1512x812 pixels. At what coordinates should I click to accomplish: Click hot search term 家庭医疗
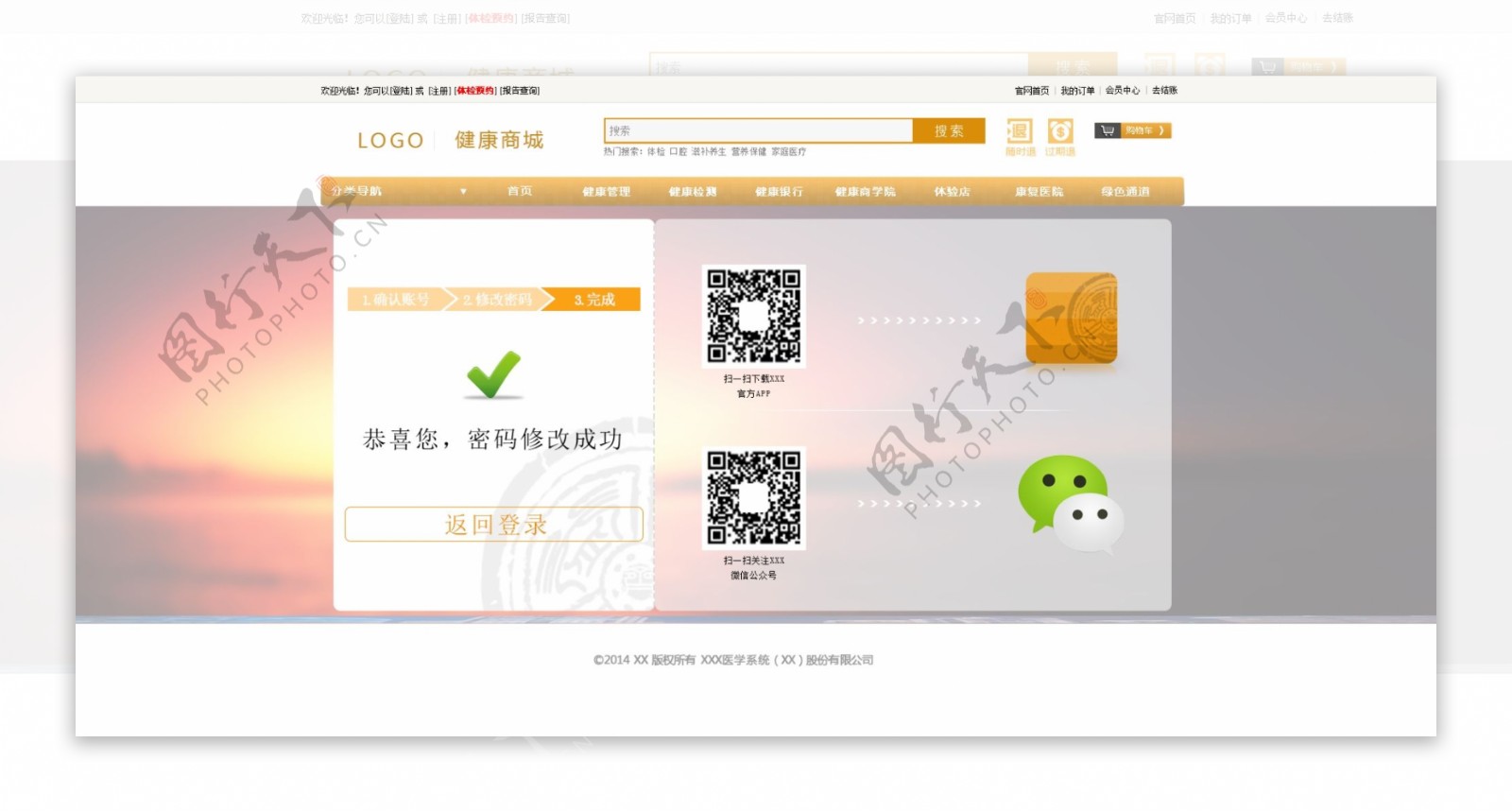[789, 151]
